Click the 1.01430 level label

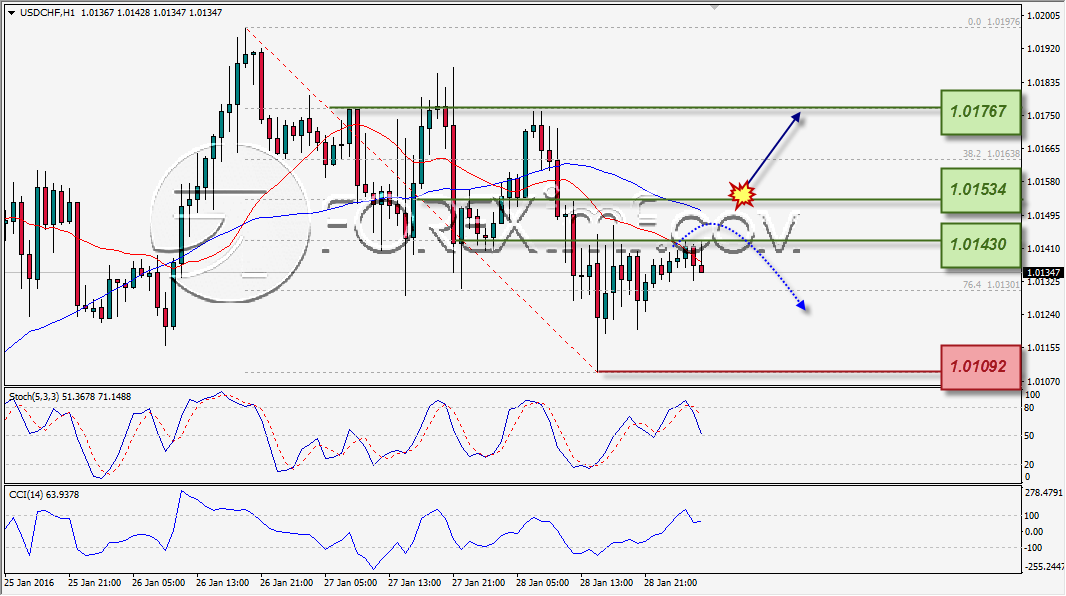(x=980, y=245)
